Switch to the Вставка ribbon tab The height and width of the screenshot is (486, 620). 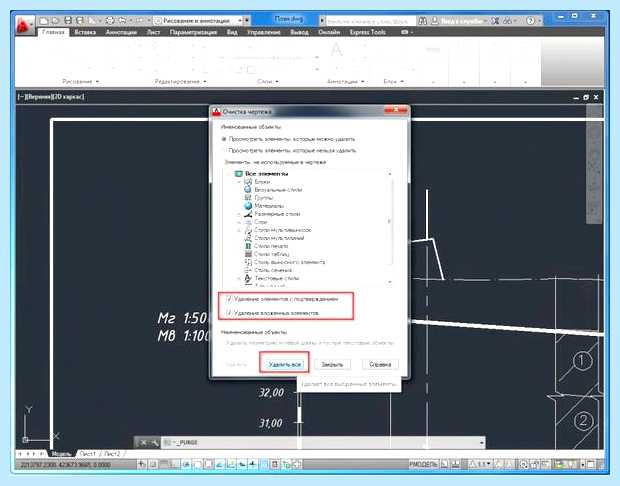[x=85, y=32]
